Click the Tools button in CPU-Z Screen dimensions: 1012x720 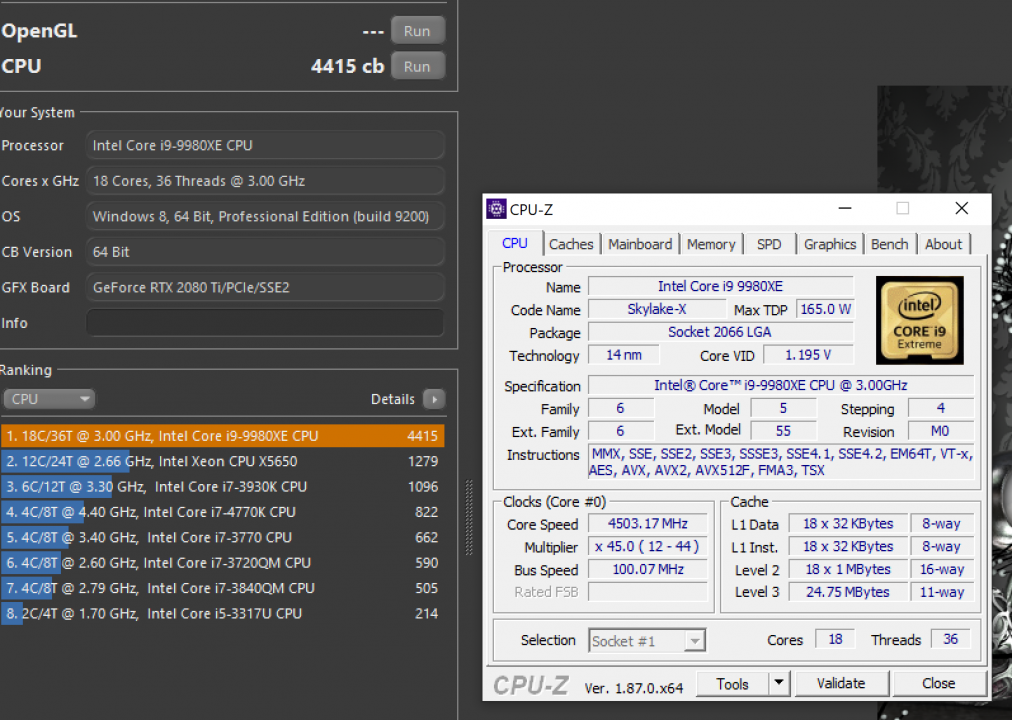(x=732, y=684)
